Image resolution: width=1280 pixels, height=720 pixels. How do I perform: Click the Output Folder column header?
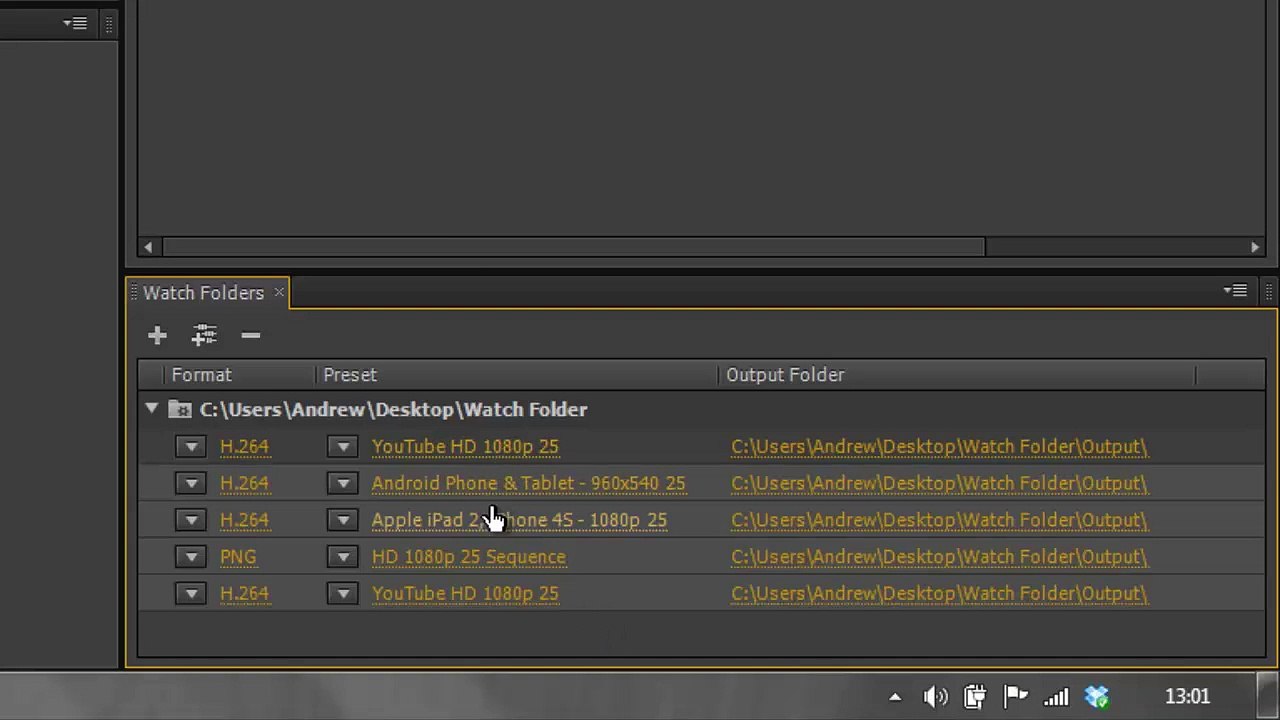(785, 375)
